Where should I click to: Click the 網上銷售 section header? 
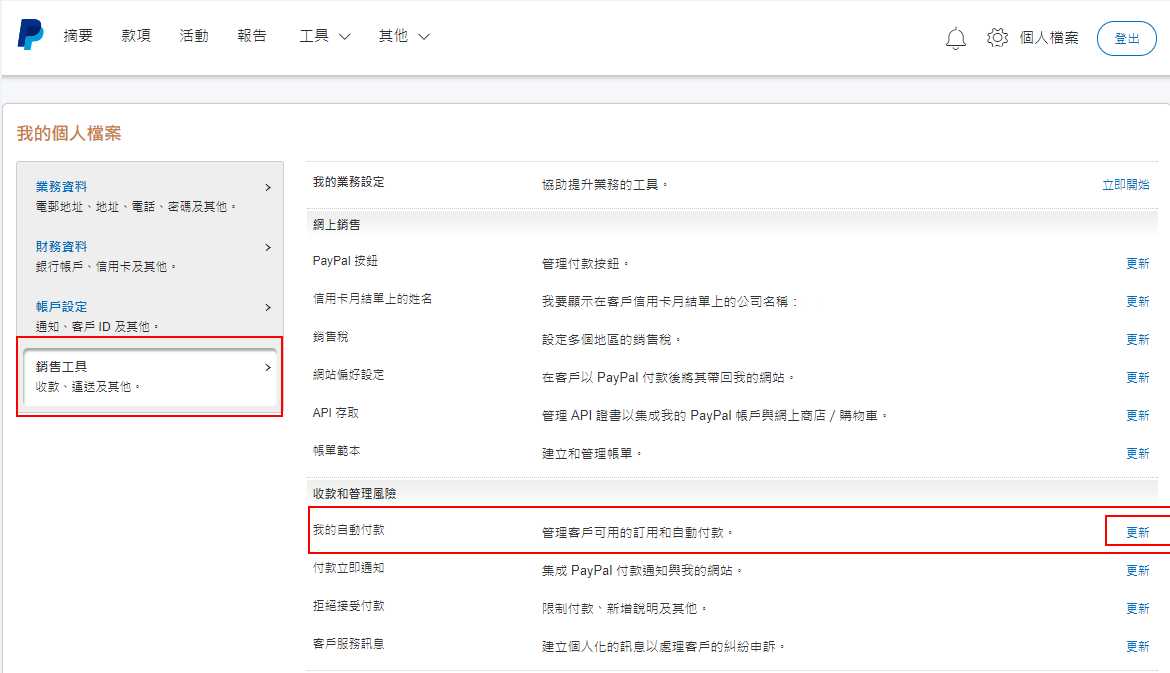(337, 224)
